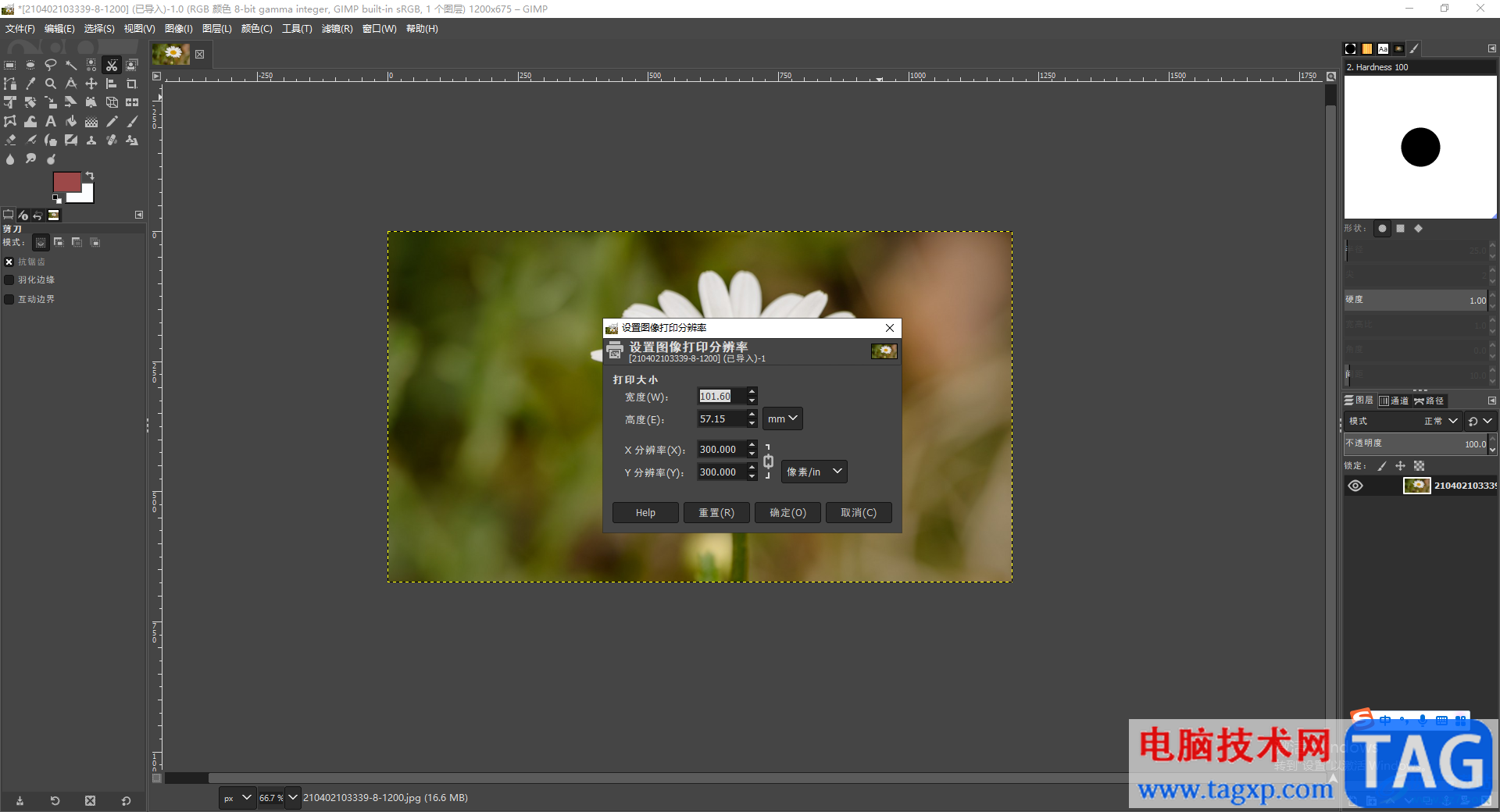Select the Scissors Select tool
Image resolution: width=1500 pixels, height=812 pixels.
coord(112,65)
